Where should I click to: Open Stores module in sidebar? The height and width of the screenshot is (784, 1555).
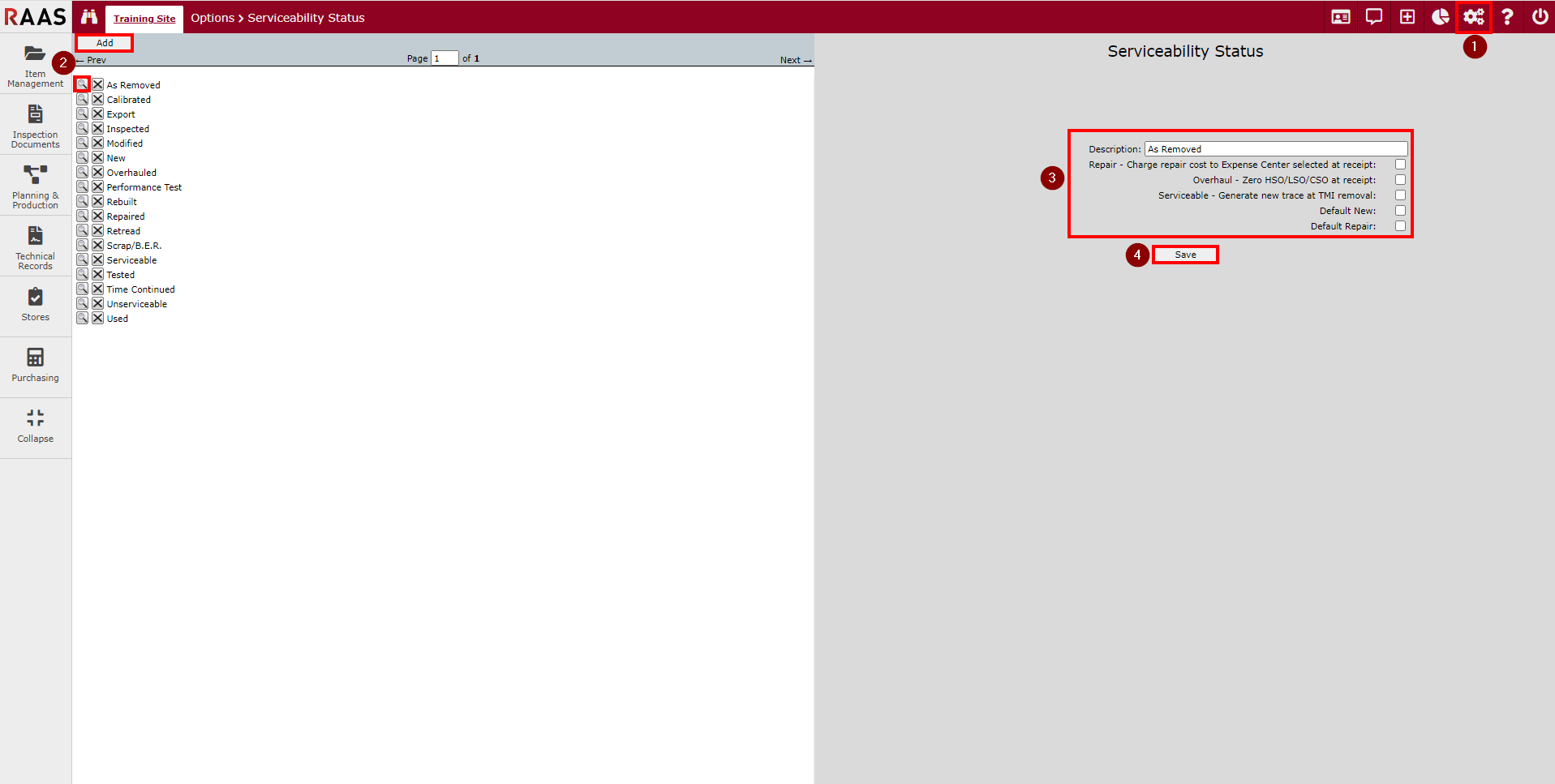point(36,305)
